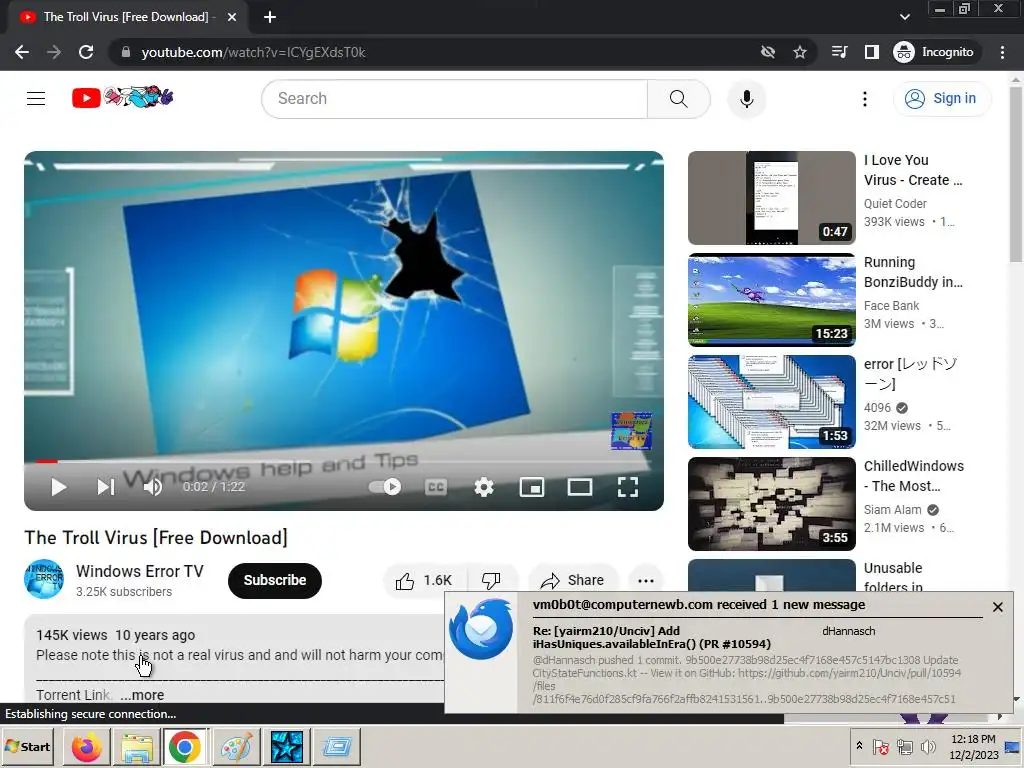Open Chrome tab search dropdown arrow
This screenshot has width=1024, height=768.
click(x=905, y=17)
